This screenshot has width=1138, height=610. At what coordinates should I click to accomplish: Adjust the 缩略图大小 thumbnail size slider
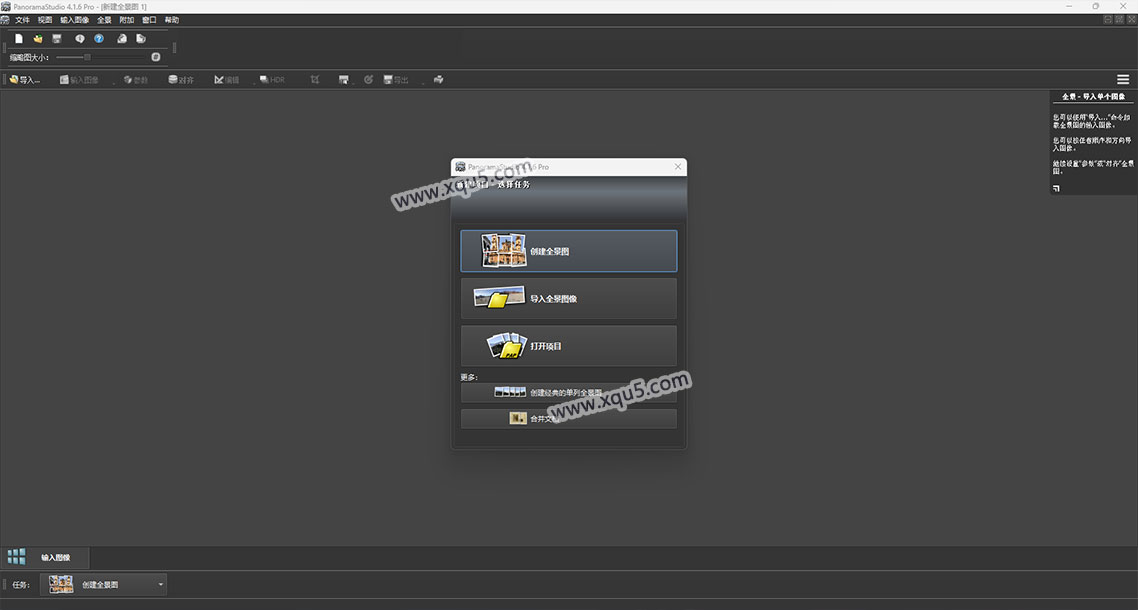click(101, 57)
